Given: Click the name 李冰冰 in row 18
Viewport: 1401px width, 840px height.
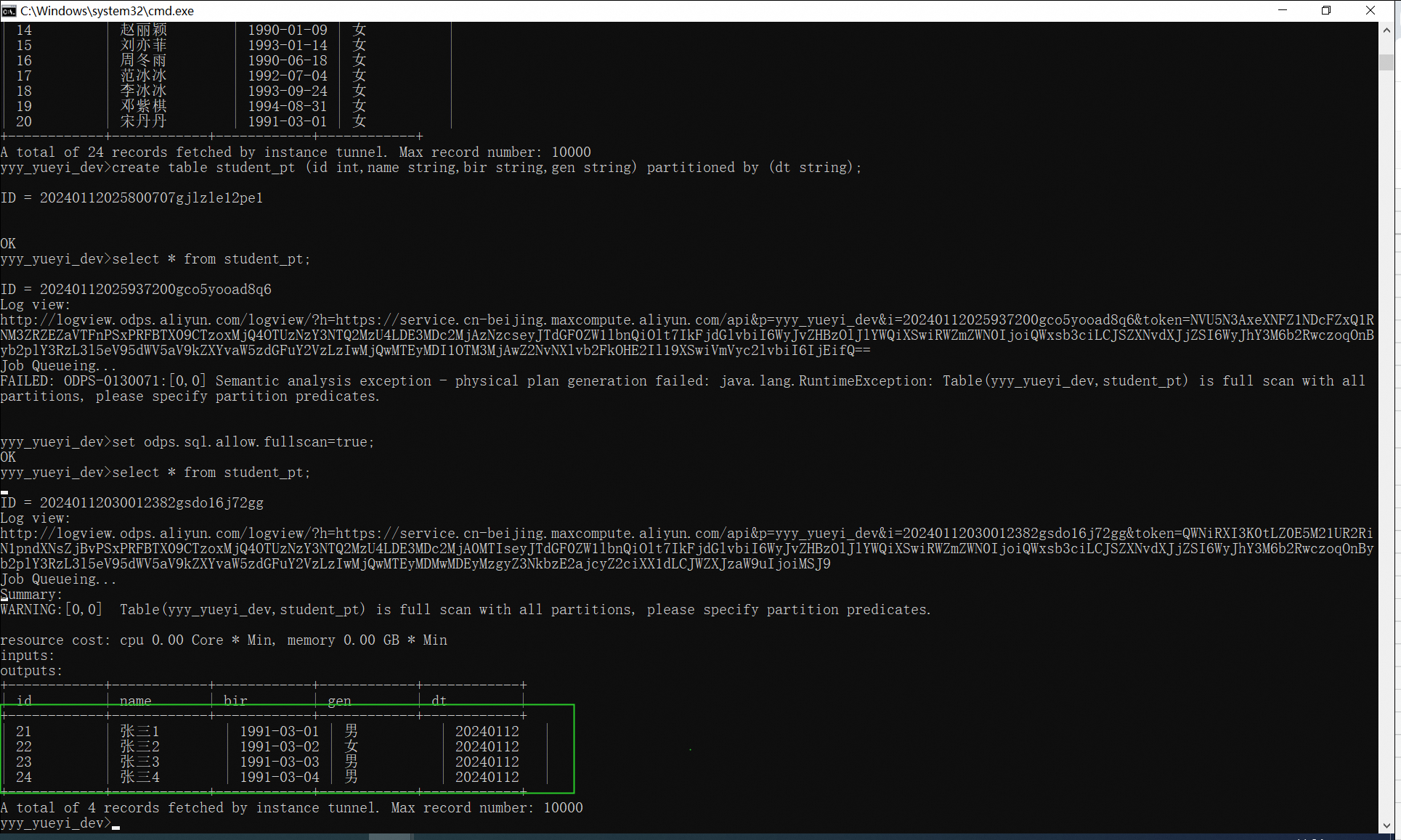Looking at the screenshot, I should [144, 91].
